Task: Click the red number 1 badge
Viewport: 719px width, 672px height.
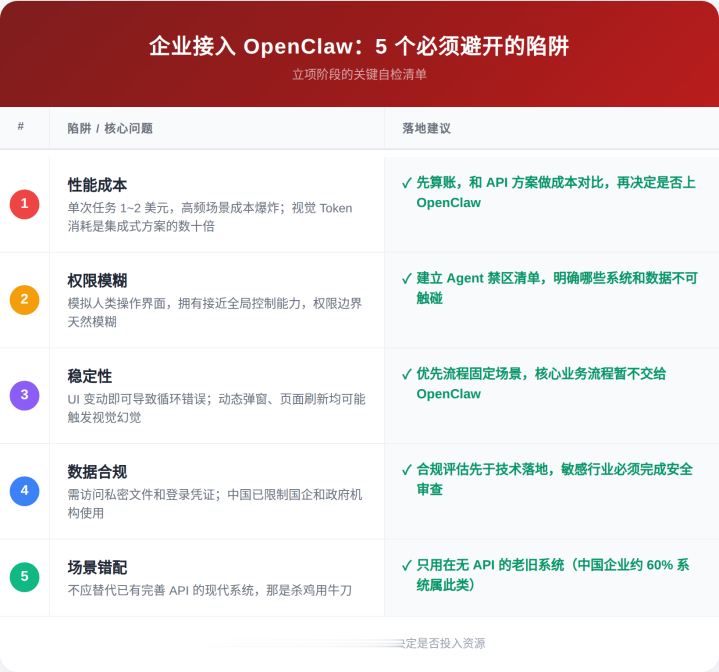Action: (24, 204)
